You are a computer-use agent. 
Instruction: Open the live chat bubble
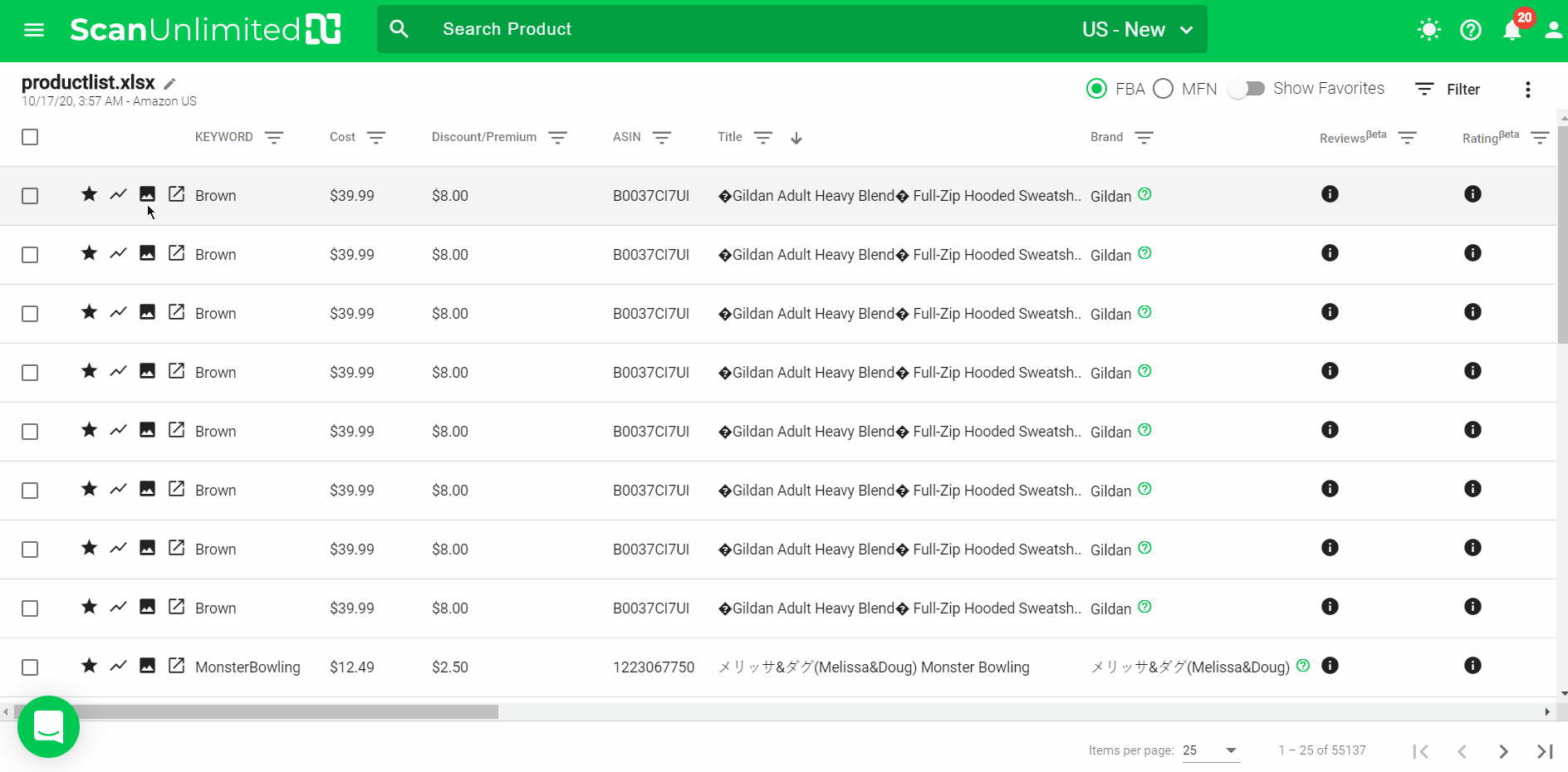(x=48, y=726)
